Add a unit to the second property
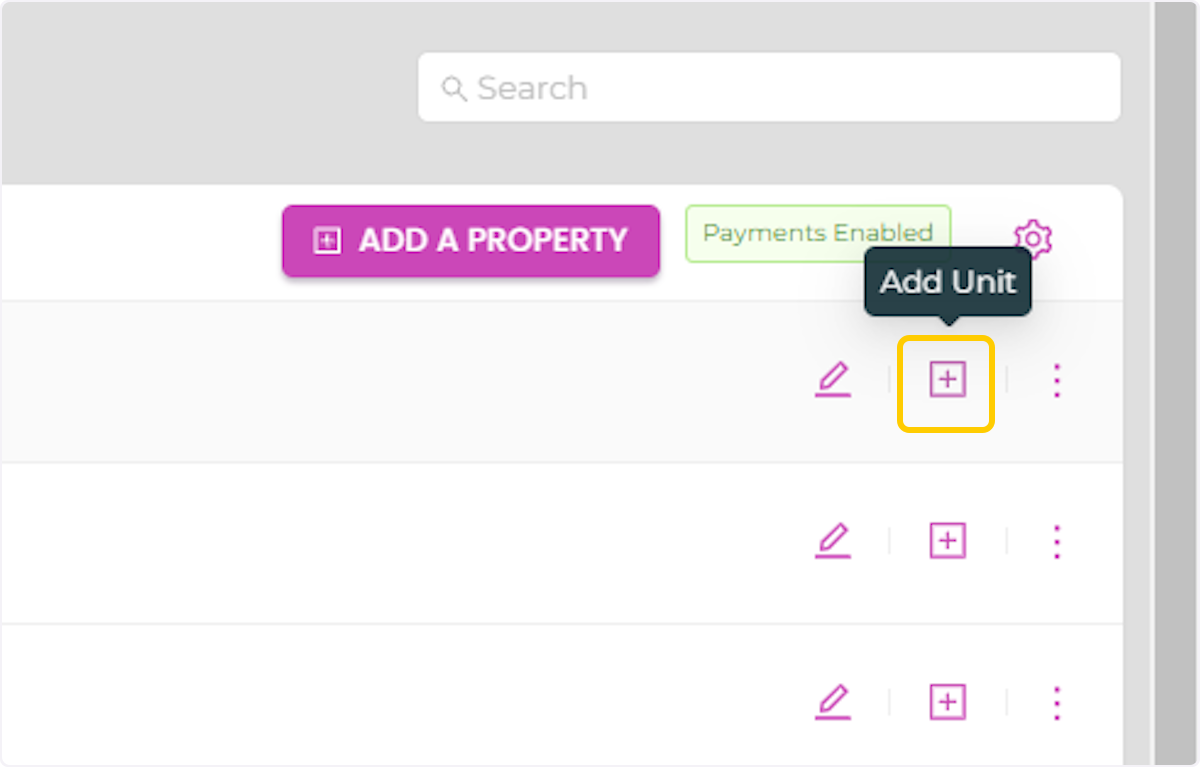Screen dimensions: 1200x767 pos(947,542)
